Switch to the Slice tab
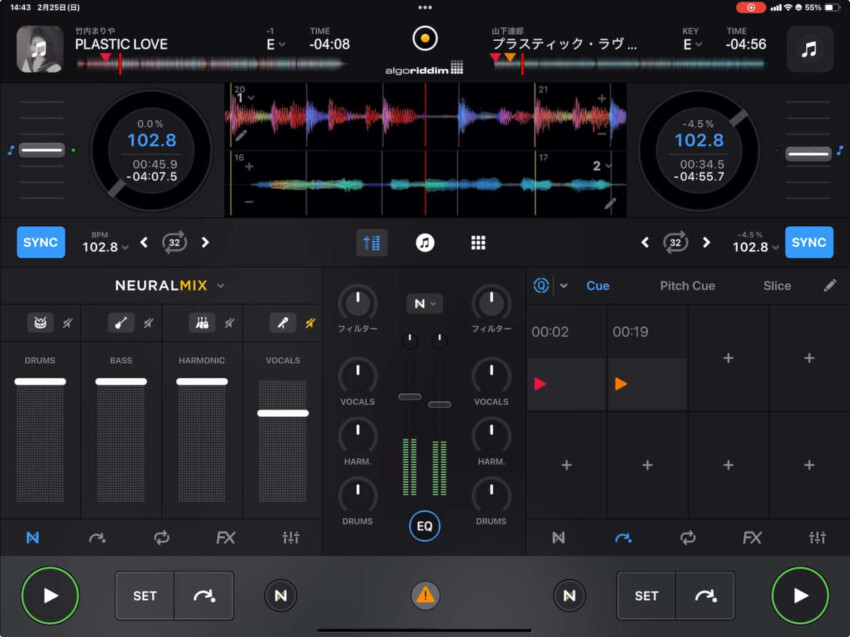The height and width of the screenshot is (637, 850). [x=776, y=286]
